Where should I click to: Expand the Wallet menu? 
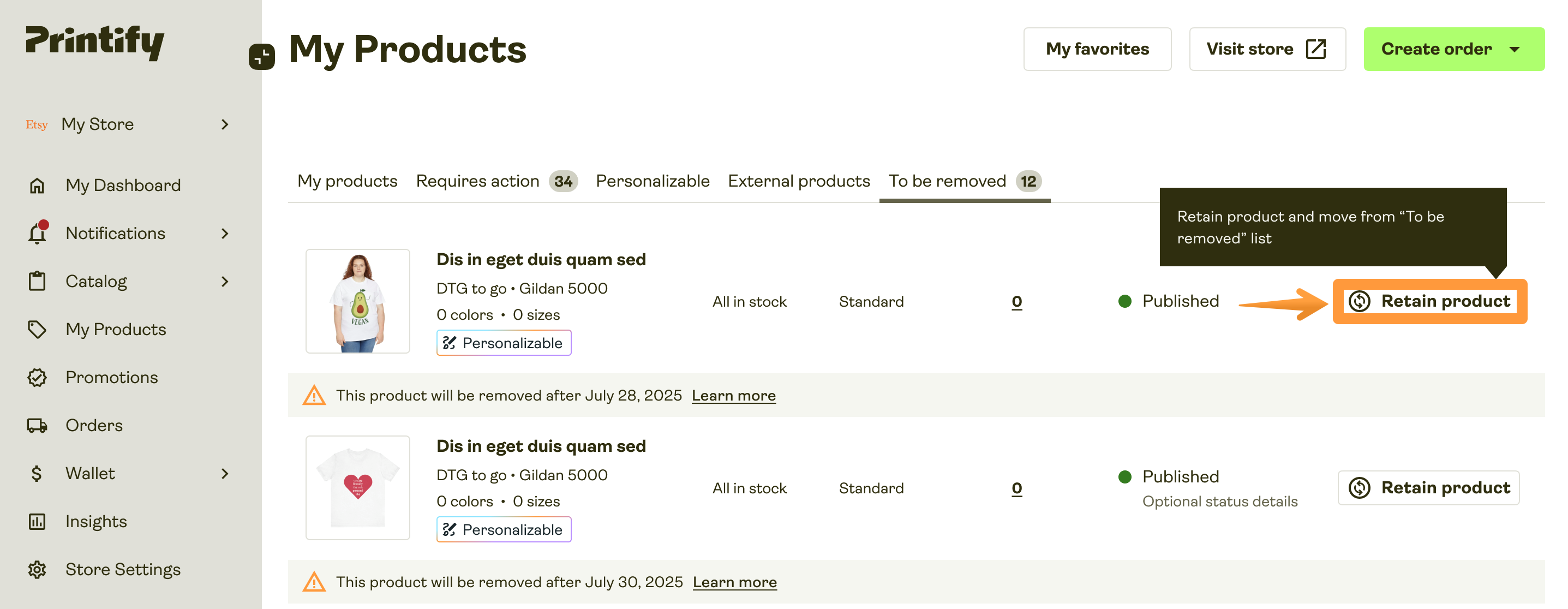225,473
